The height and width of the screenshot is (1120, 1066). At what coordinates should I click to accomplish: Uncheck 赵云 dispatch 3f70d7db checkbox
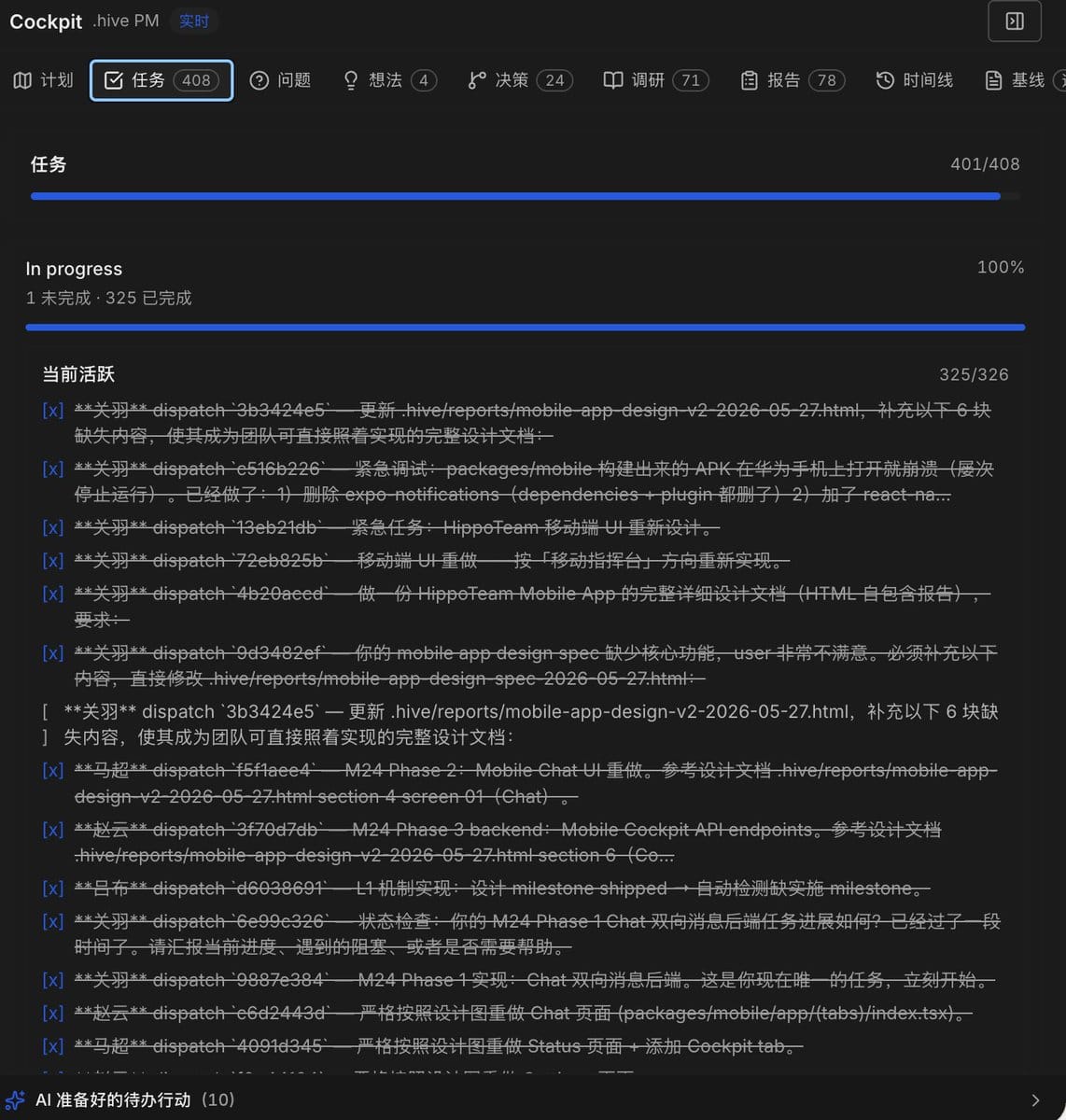tap(53, 829)
